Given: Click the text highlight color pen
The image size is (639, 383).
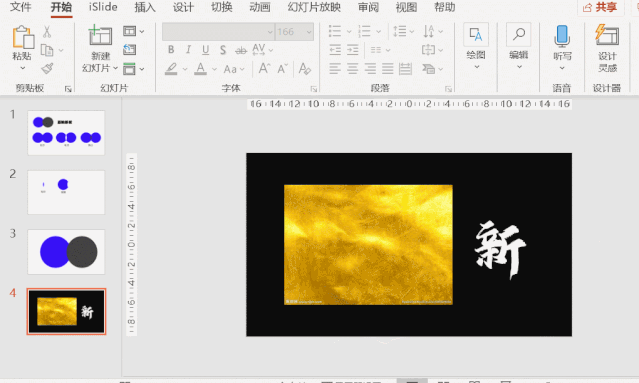Looking at the screenshot, I should 172,69.
